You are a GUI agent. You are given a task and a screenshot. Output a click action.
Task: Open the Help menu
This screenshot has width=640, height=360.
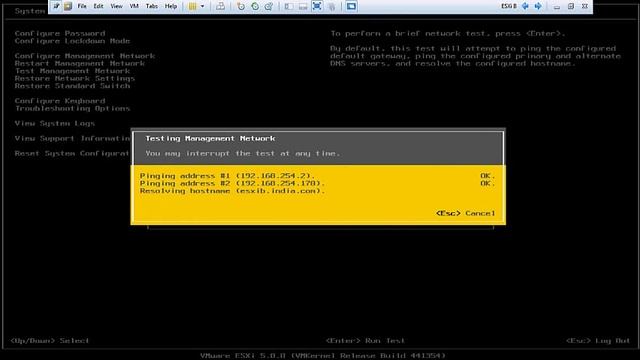[171, 6]
